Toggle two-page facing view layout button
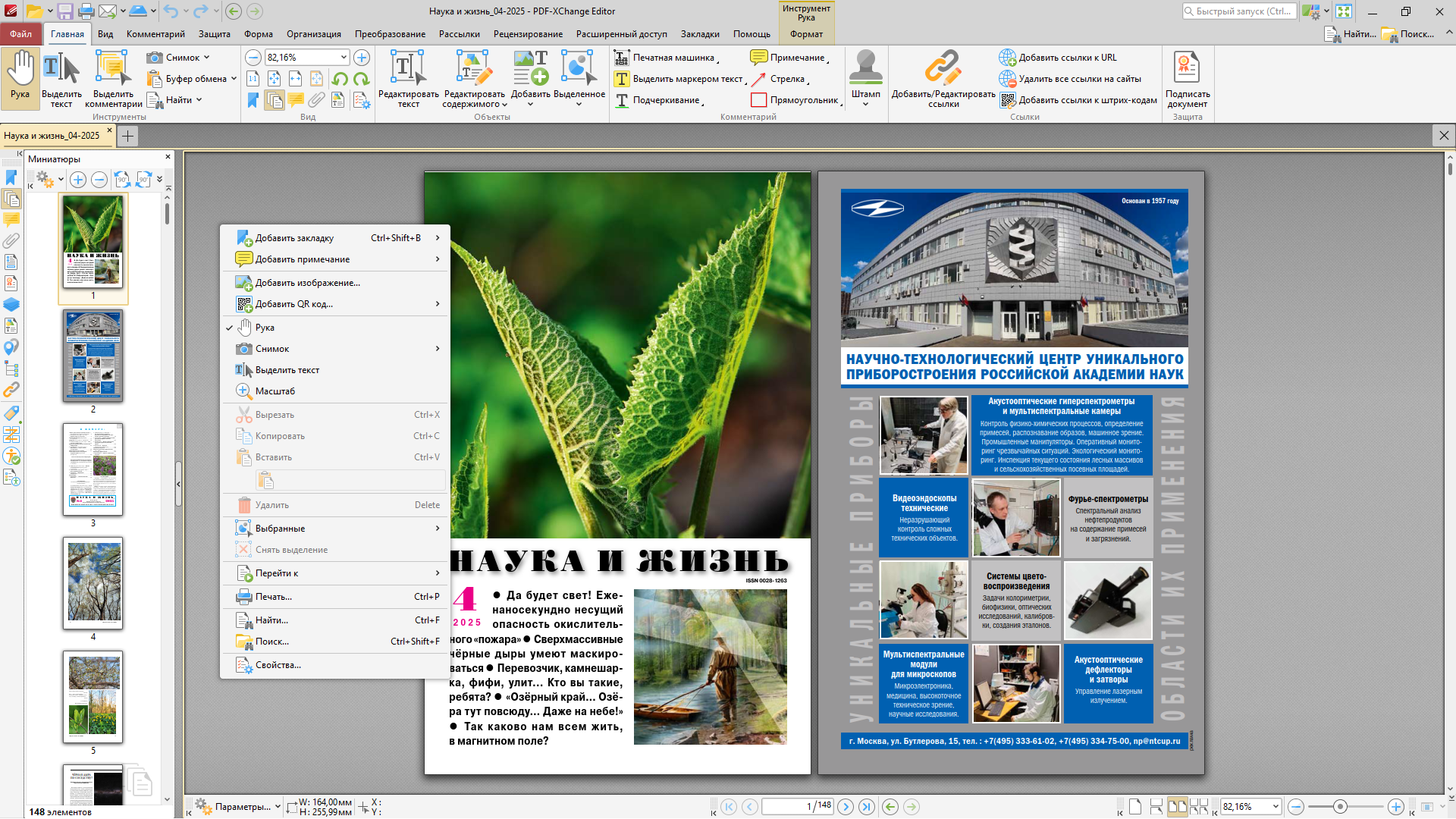Viewport: 1456px width, 819px height. pyautogui.click(x=1177, y=807)
